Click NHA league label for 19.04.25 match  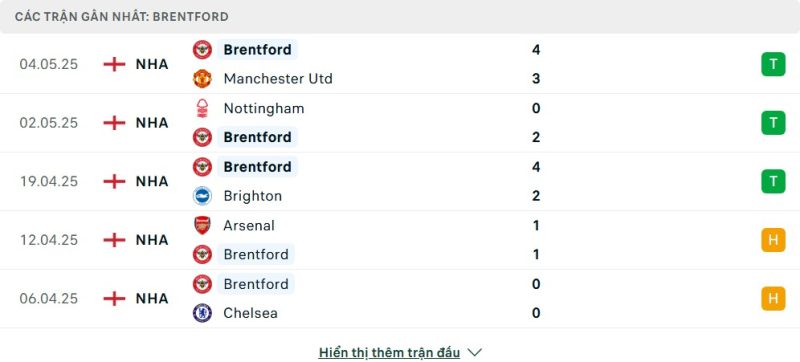[x=152, y=182]
